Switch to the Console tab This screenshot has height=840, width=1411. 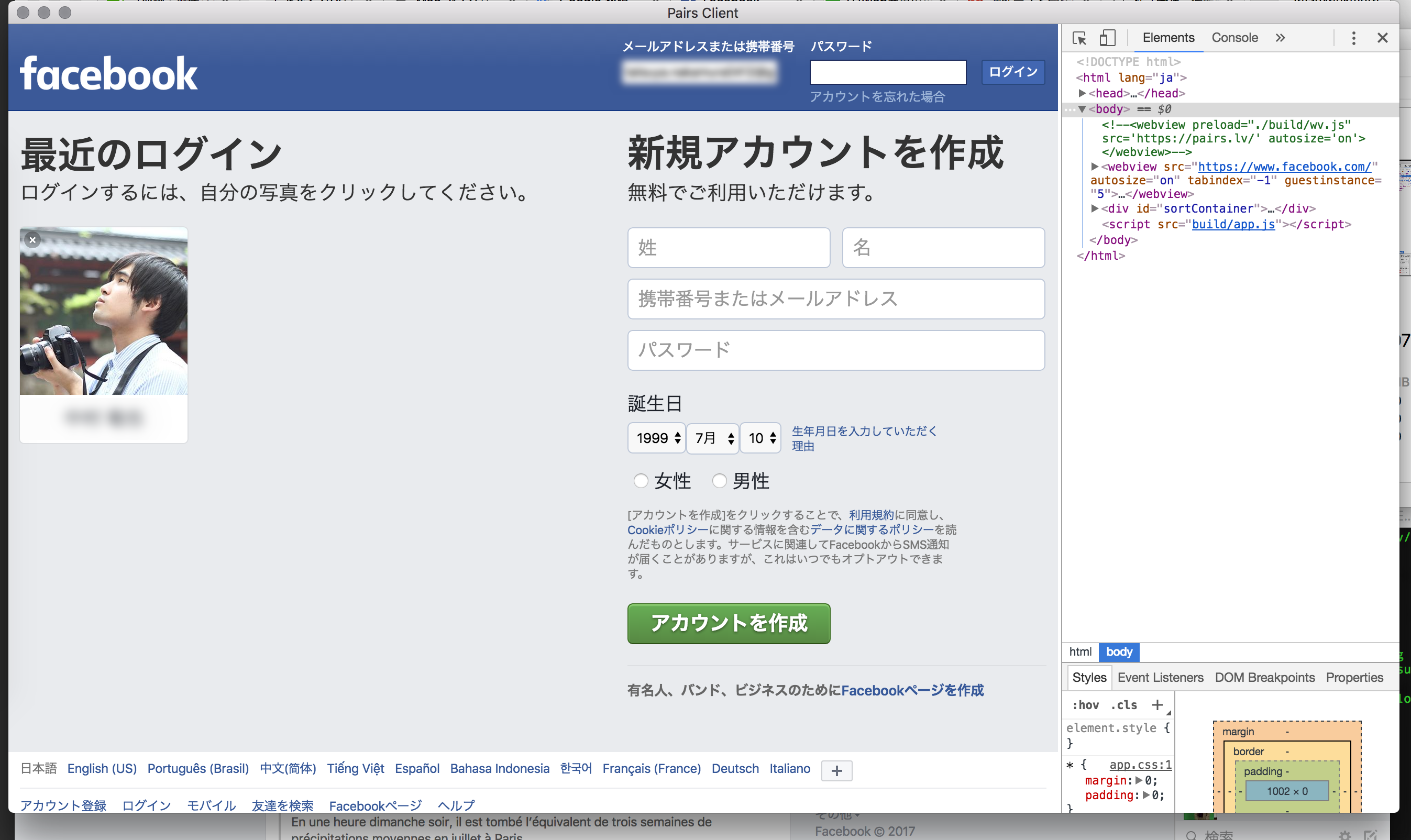(x=1234, y=38)
